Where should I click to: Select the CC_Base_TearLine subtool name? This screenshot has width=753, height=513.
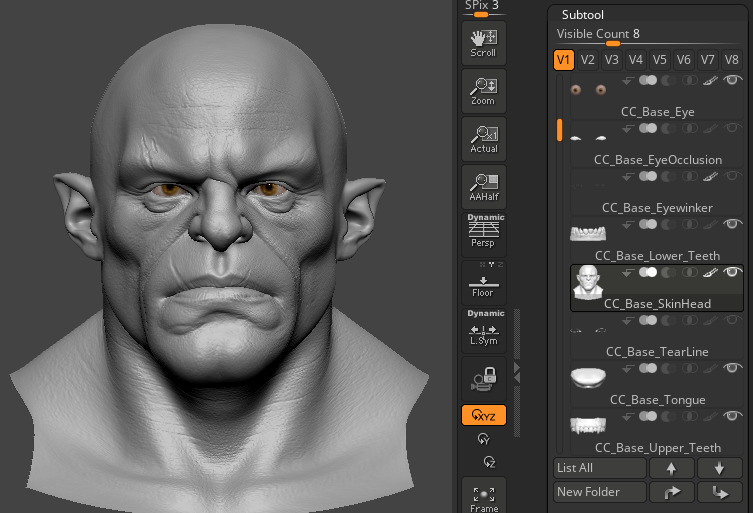coord(657,352)
